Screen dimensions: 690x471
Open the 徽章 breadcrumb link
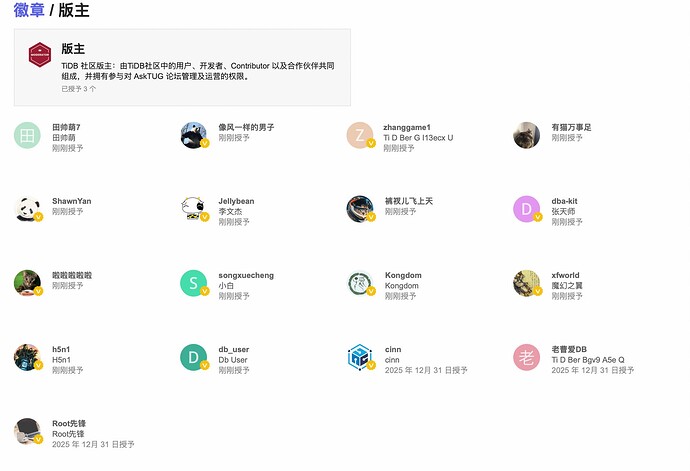click(x=29, y=10)
